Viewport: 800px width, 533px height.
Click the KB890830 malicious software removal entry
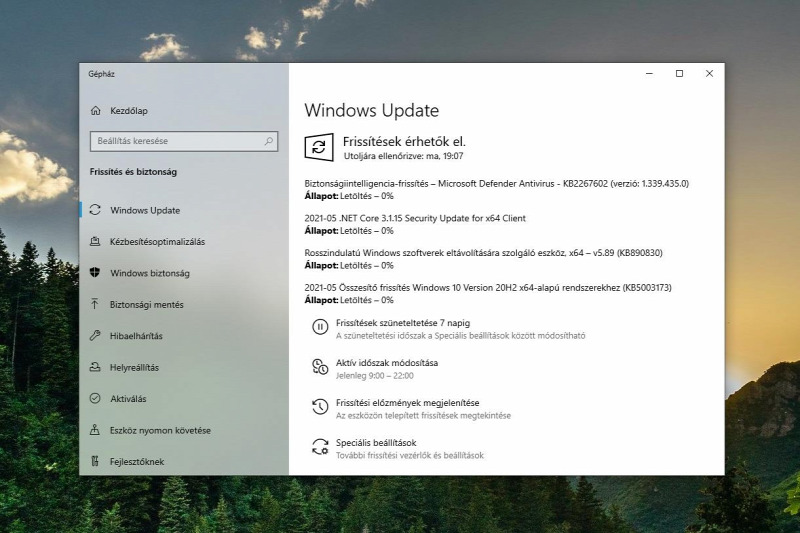(x=483, y=253)
